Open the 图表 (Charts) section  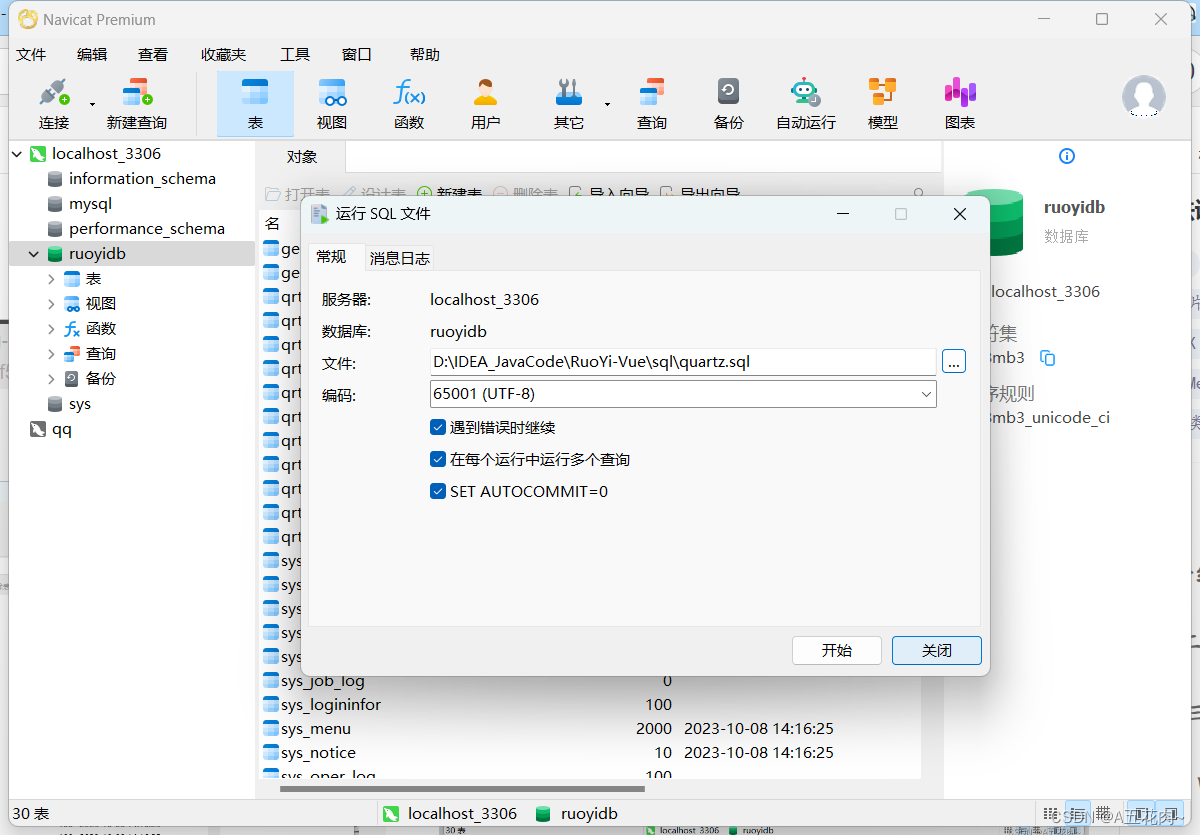pos(959,100)
